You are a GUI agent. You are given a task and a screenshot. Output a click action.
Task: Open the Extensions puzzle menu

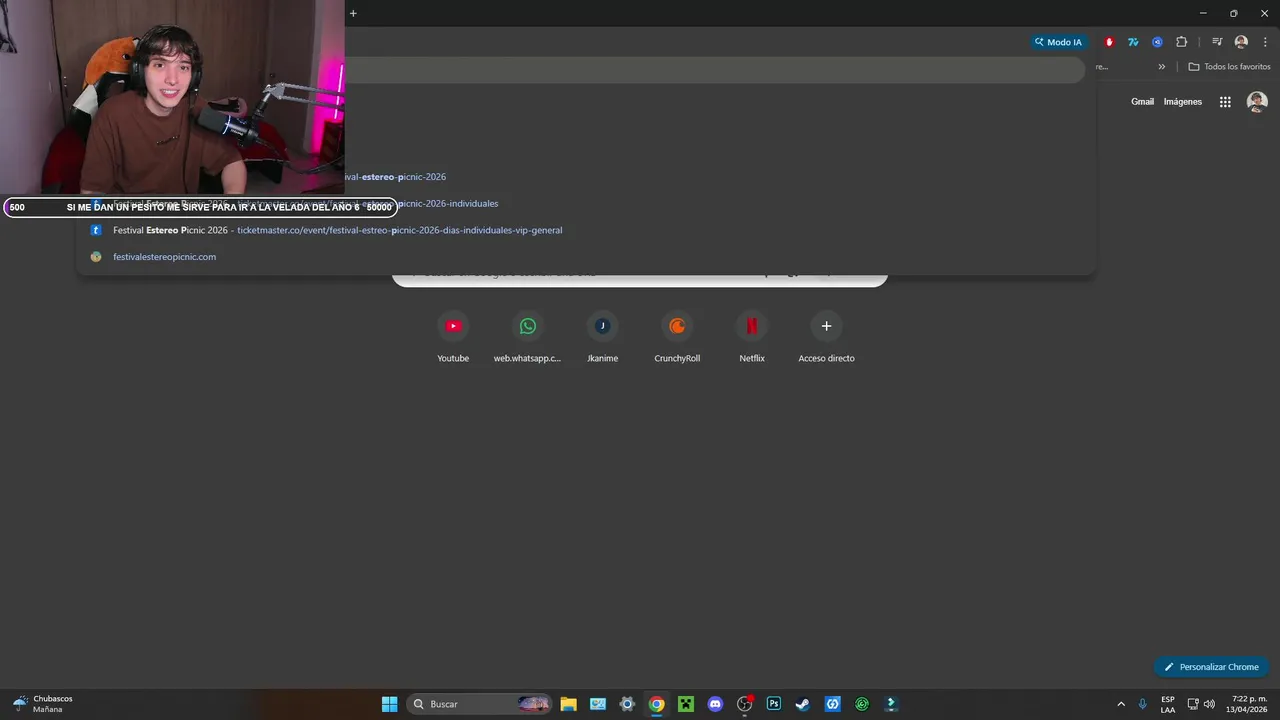pos(1181,42)
